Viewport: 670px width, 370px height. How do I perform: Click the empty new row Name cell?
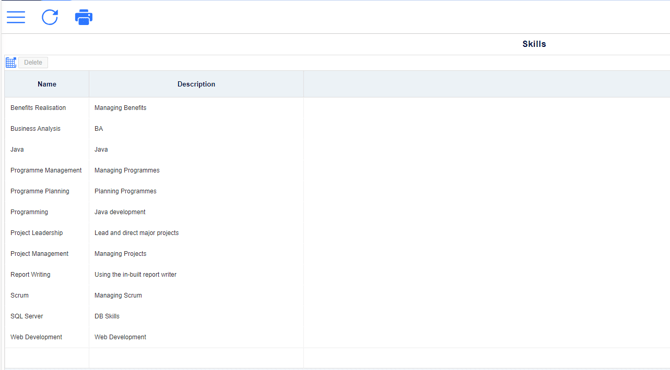[47, 358]
